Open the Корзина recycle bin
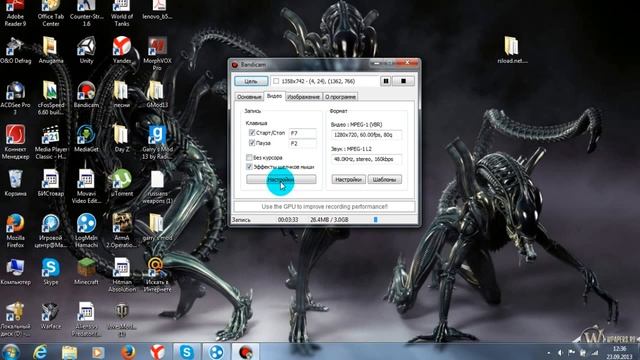 coord(15,183)
